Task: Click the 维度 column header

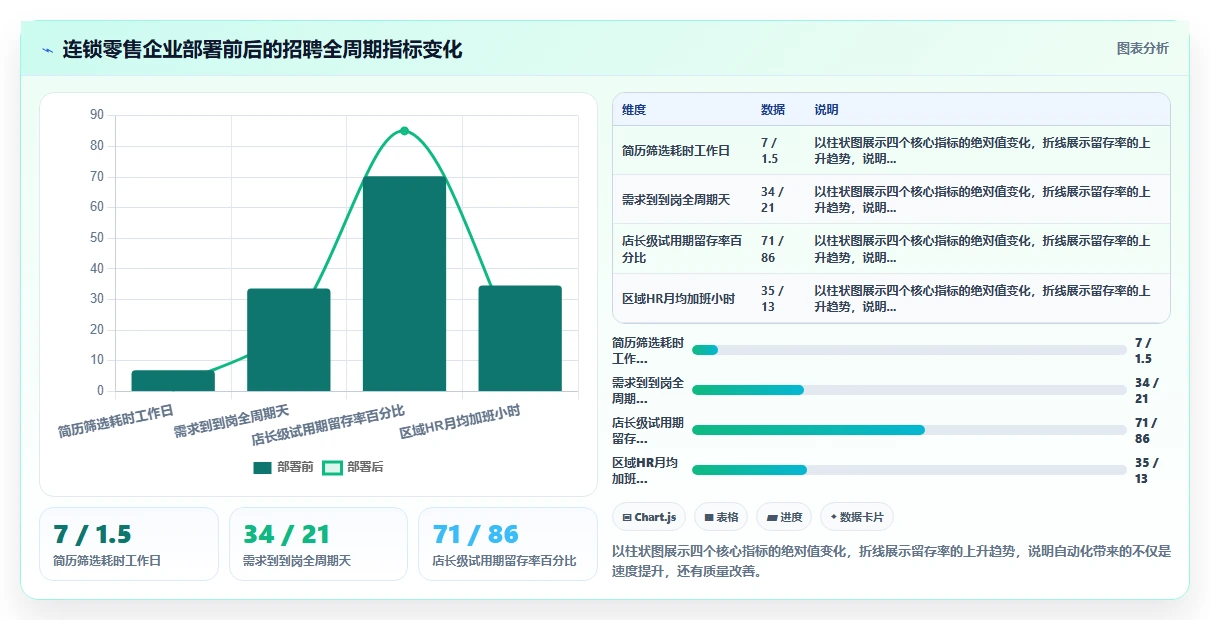Action: click(634, 110)
